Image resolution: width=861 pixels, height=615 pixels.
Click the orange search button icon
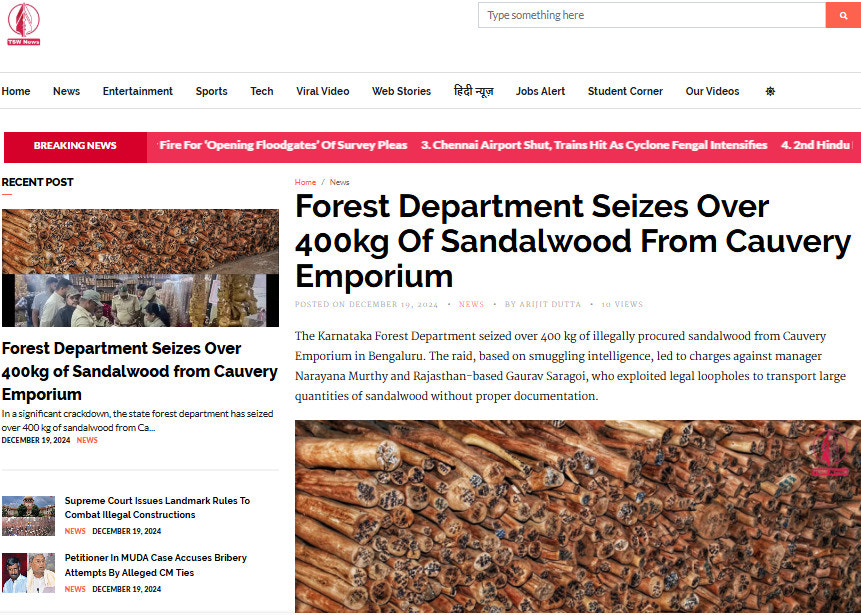click(x=843, y=15)
